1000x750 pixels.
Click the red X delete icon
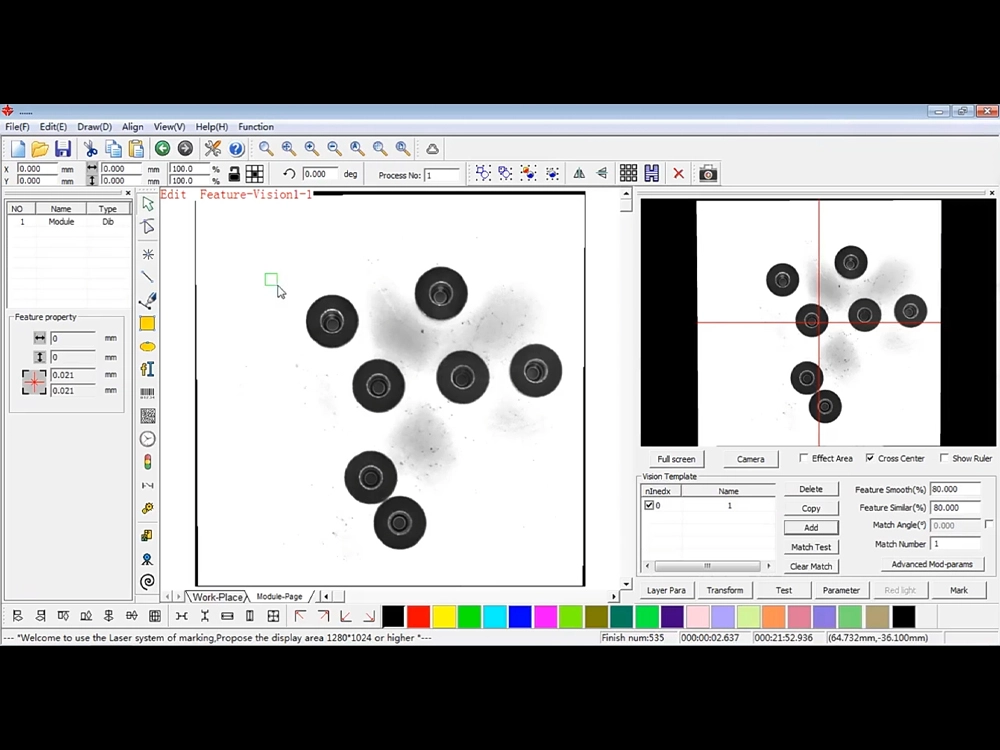(x=678, y=174)
